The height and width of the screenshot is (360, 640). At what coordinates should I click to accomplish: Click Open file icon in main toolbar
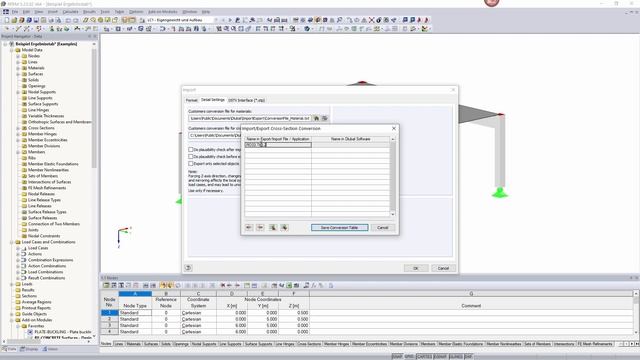coord(14,20)
